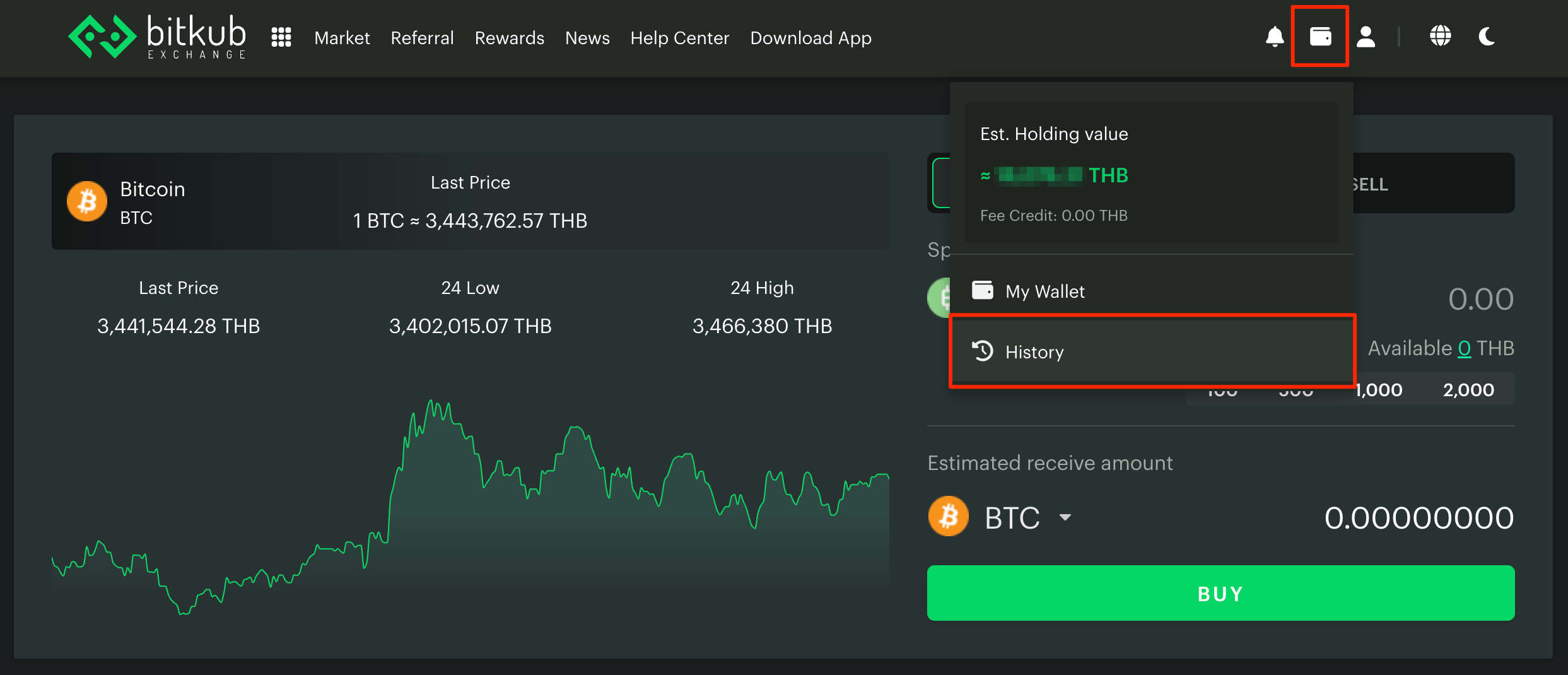Screen dimensions: 1568x675
Task: Click the Bitcoin name label
Action: [153, 189]
